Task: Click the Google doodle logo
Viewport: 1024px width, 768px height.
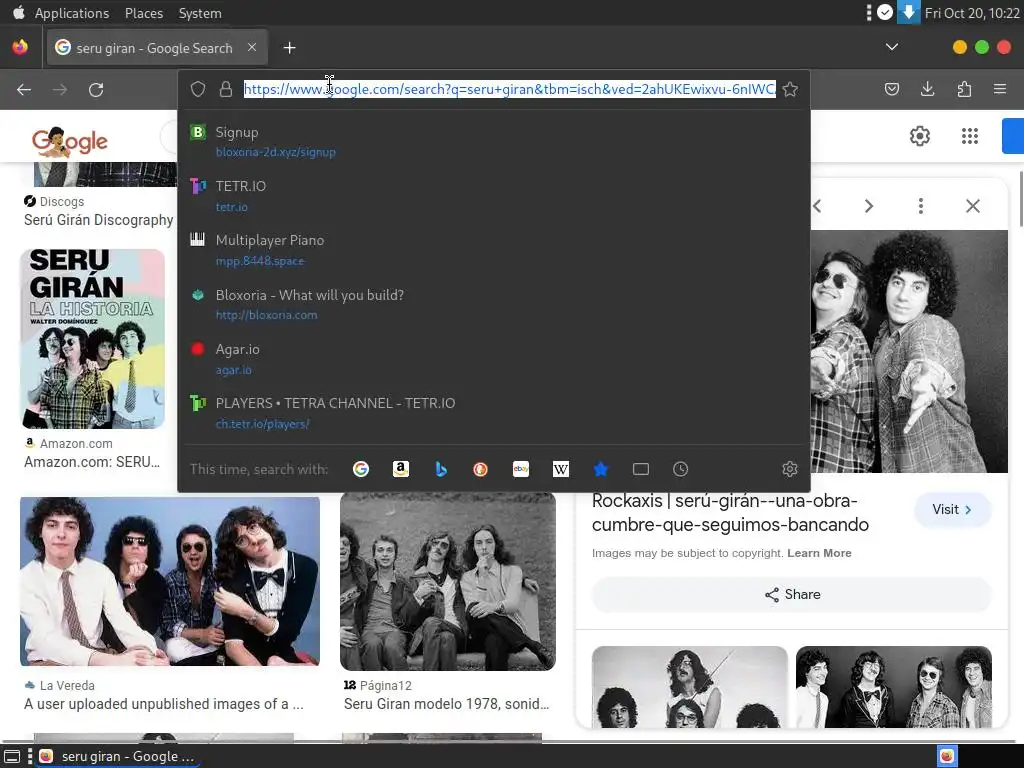Action: 70,141
